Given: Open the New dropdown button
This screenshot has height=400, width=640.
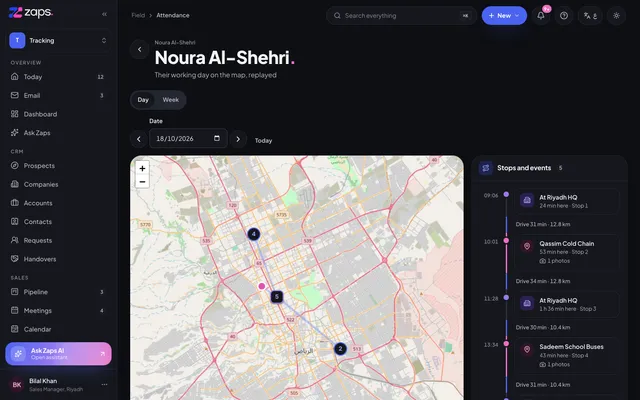Looking at the screenshot, I should point(504,16).
